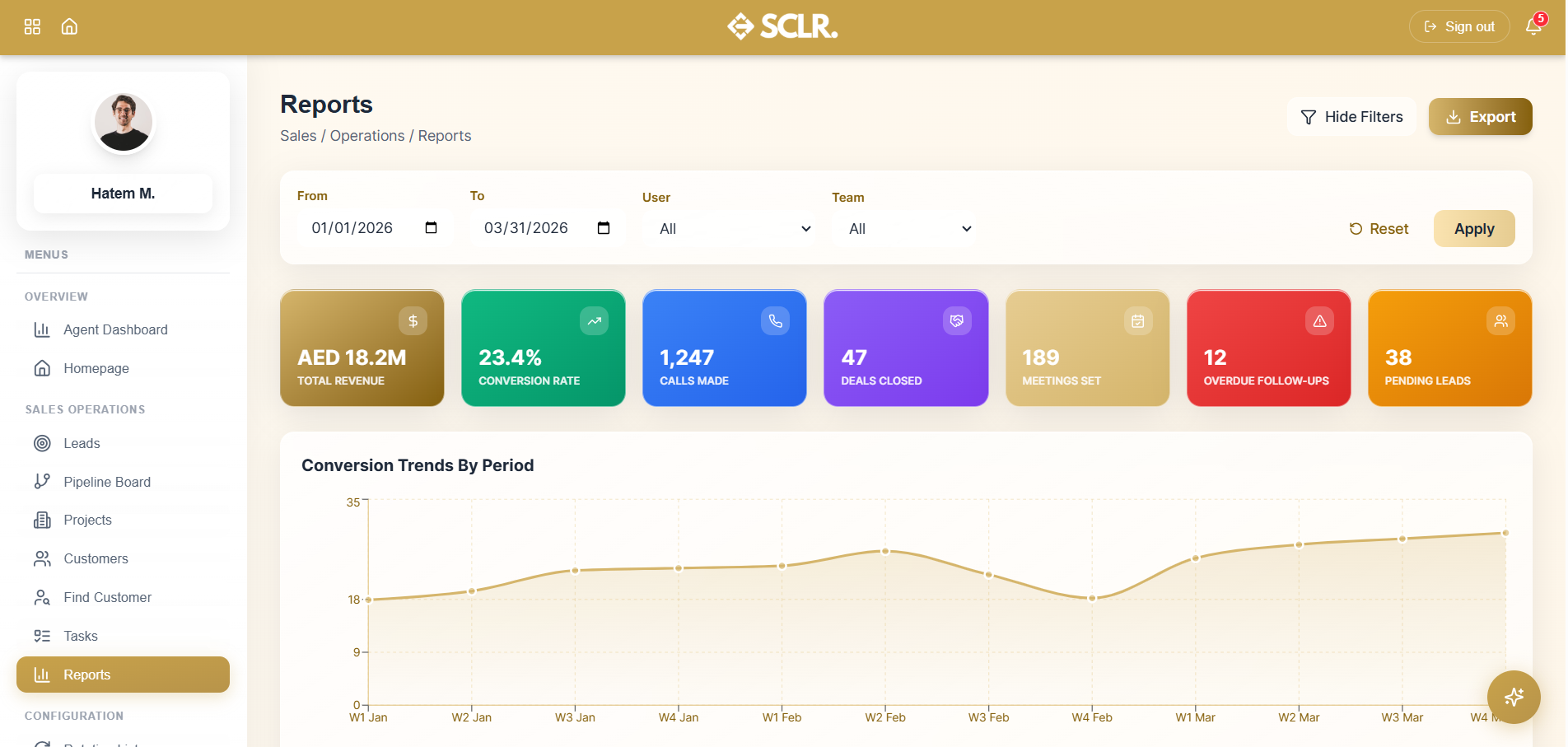The width and height of the screenshot is (1568, 747).
Task: Click the users icon on Pending Leads card
Action: [1500, 321]
